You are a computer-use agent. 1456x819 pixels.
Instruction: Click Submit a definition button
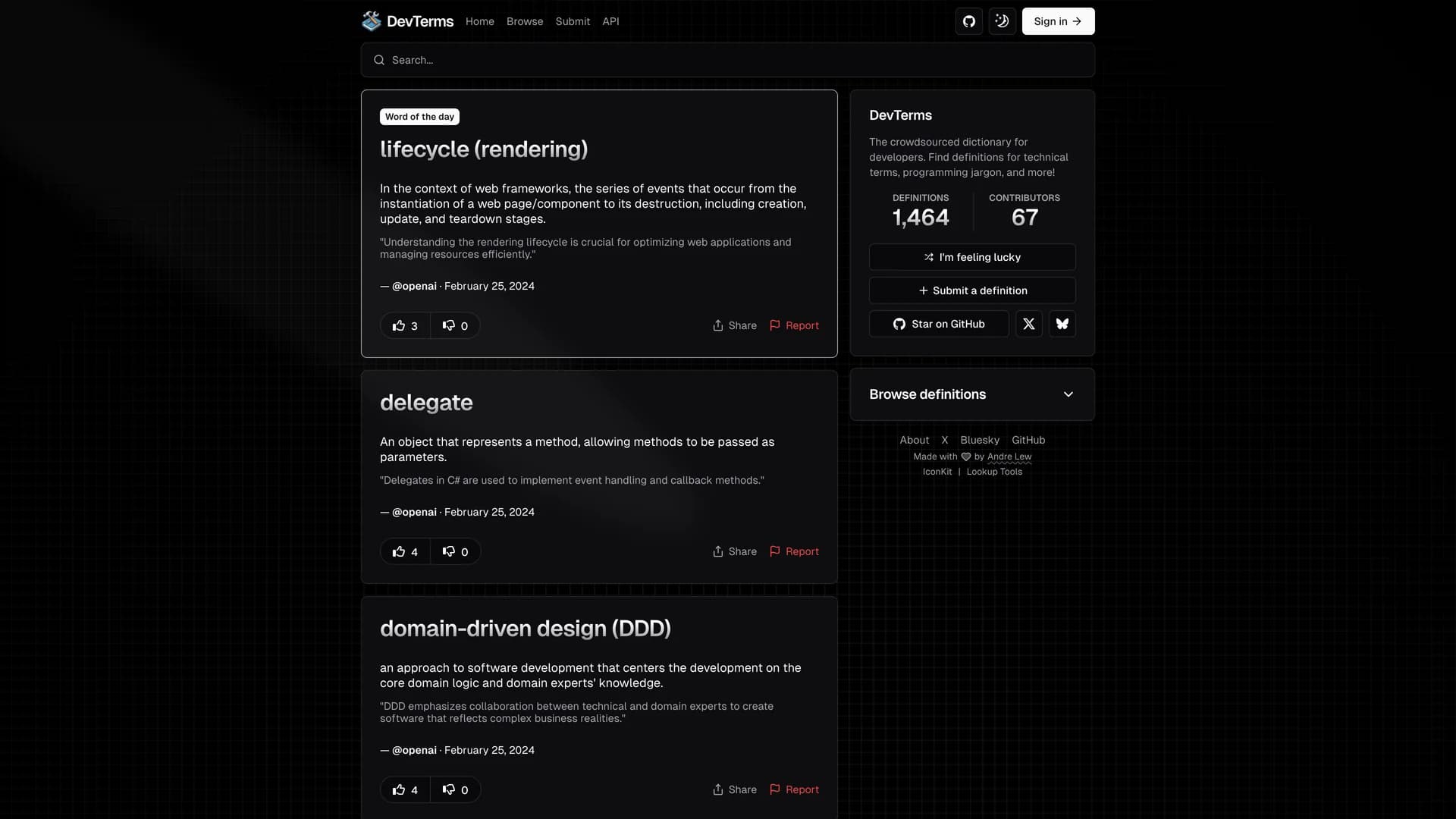coord(972,290)
